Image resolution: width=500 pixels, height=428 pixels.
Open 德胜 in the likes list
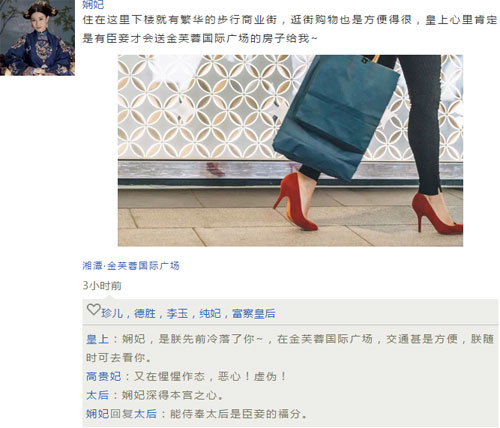145,314
